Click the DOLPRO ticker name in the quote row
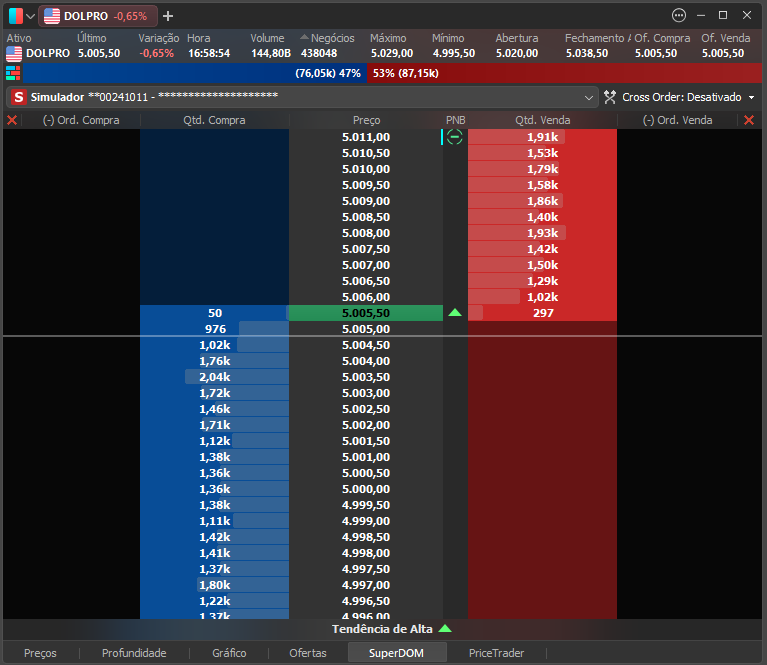The image size is (767, 665). coord(48,53)
